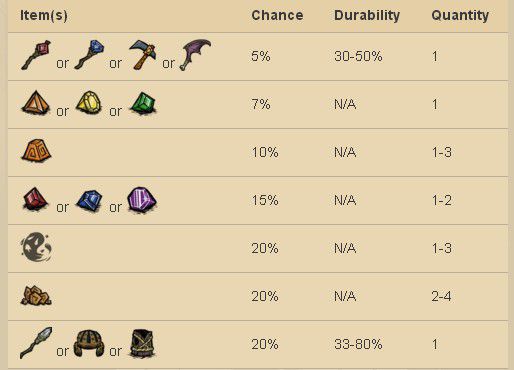This screenshot has width=514, height=370.
Task: Click the blue Ice Staff icon
Action: click(x=89, y=55)
